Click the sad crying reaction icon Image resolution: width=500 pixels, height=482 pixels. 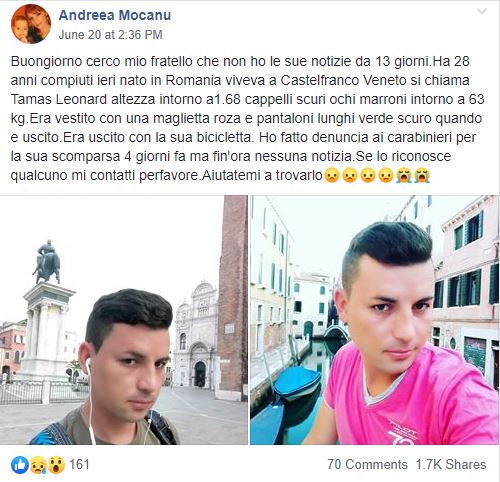(x=38, y=465)
